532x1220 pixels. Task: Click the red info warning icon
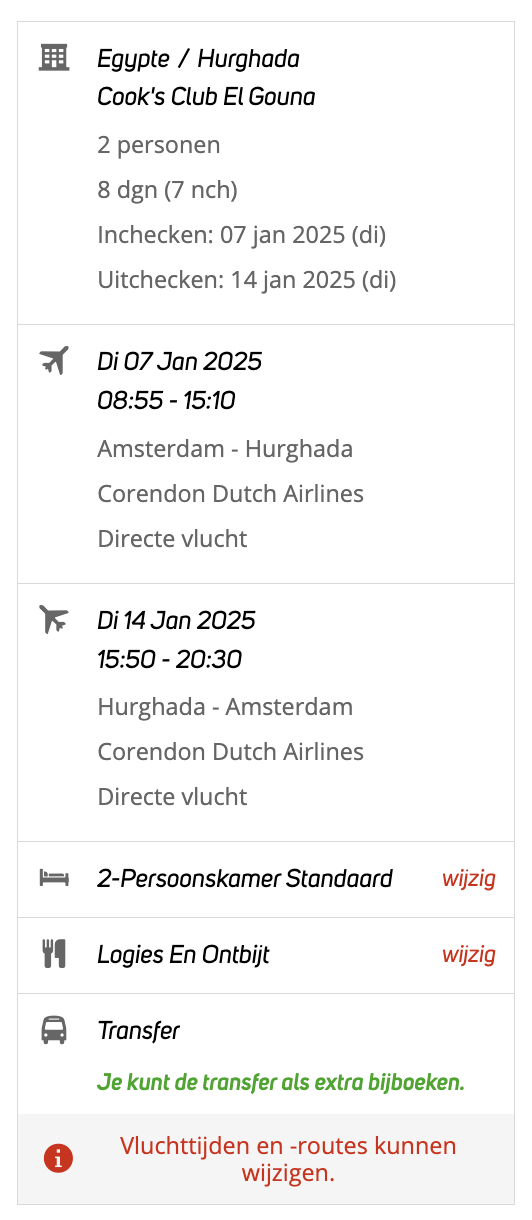pos(59,1158)
